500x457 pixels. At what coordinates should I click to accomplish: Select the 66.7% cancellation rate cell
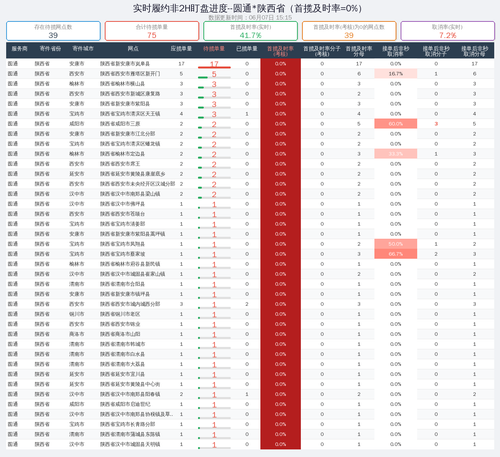tap(396, 254)
